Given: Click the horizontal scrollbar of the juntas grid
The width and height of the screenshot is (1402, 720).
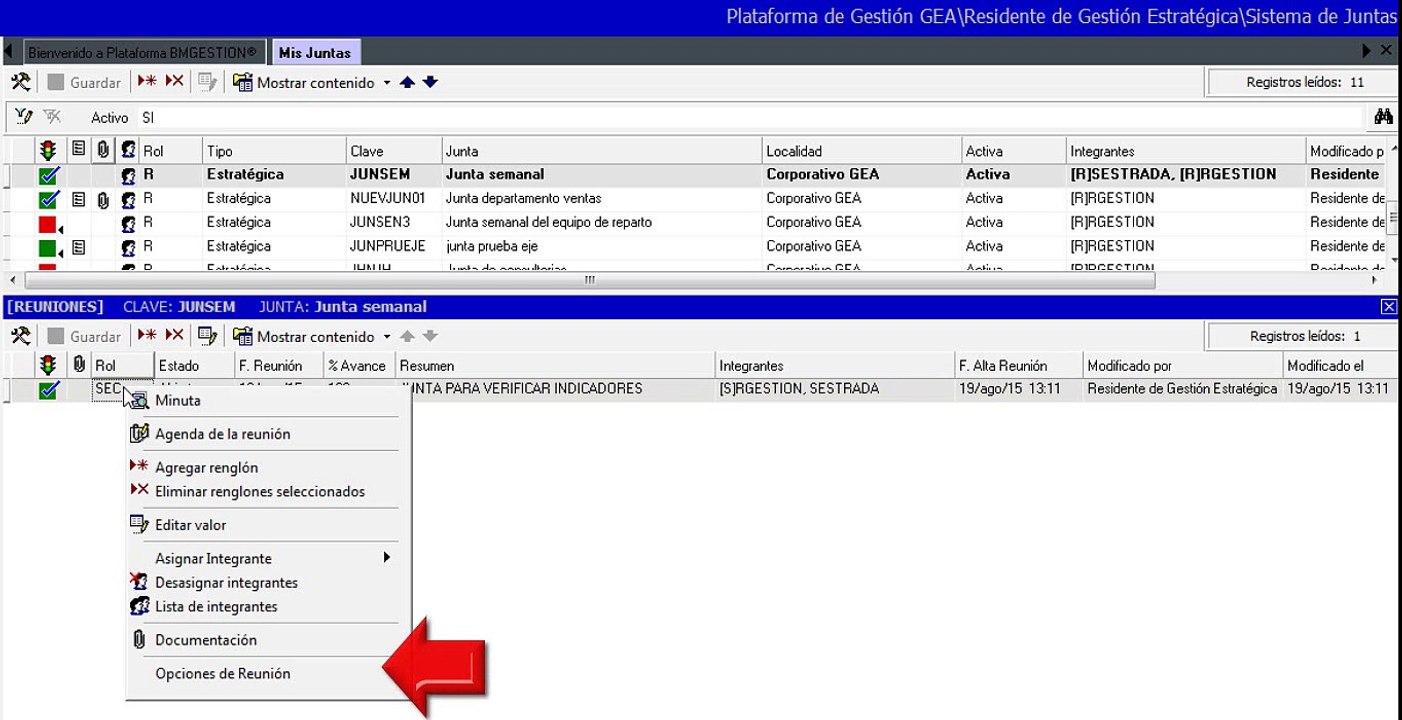Looking at the screenshot, I should [588, 280].
